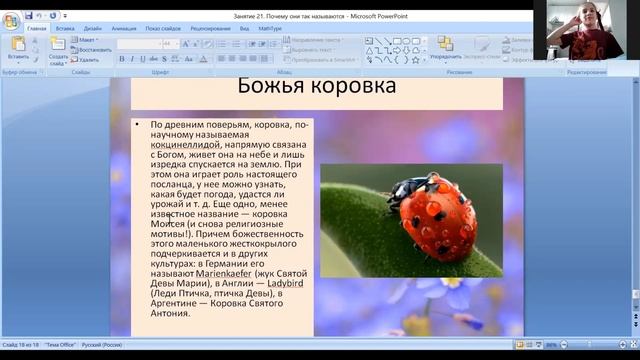Open the columns button in paragraph group
Viewport: 640px width, 360px height.
tap(265, 59)
